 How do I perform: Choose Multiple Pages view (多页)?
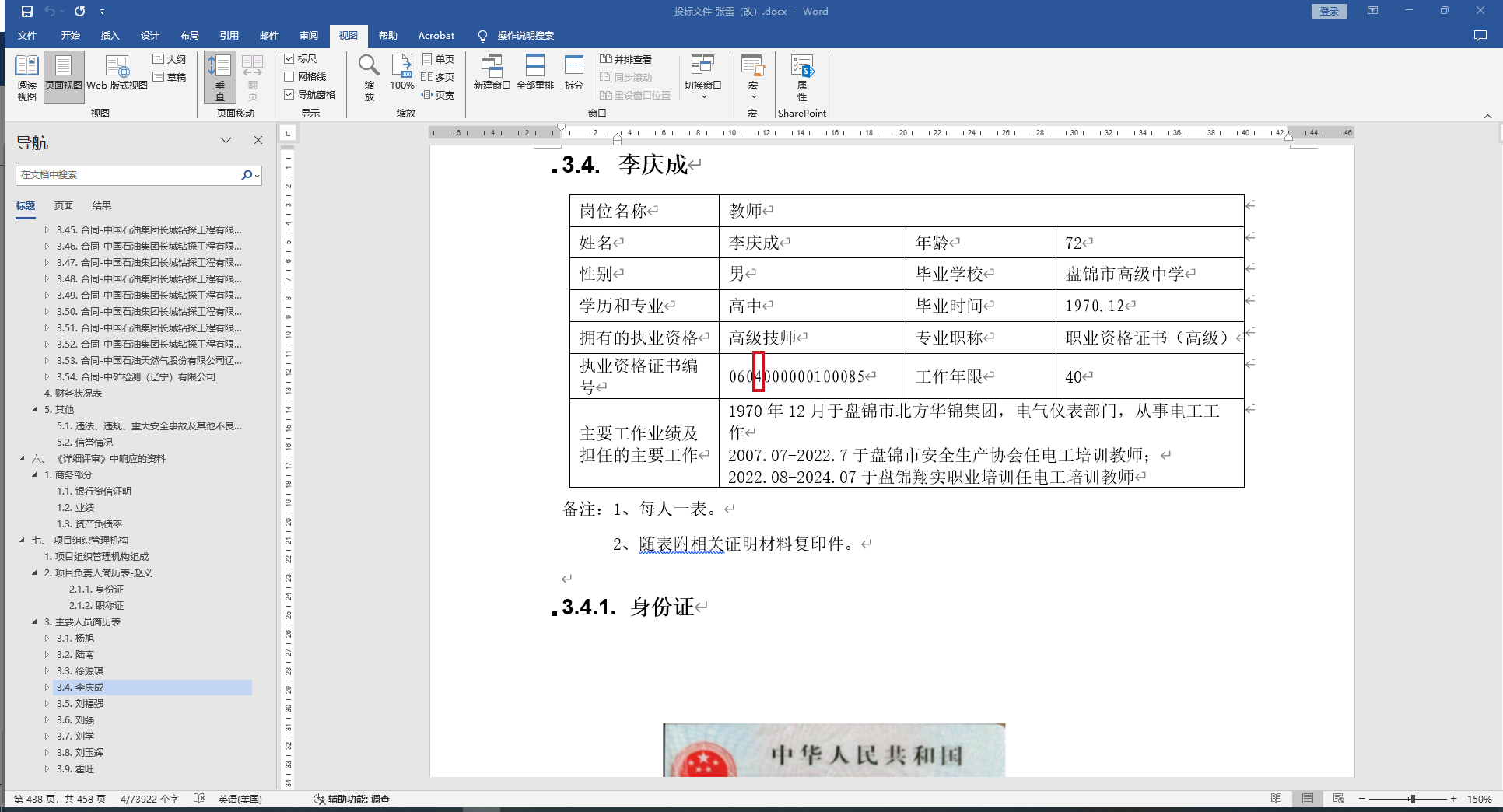click(x=439, y=77)
